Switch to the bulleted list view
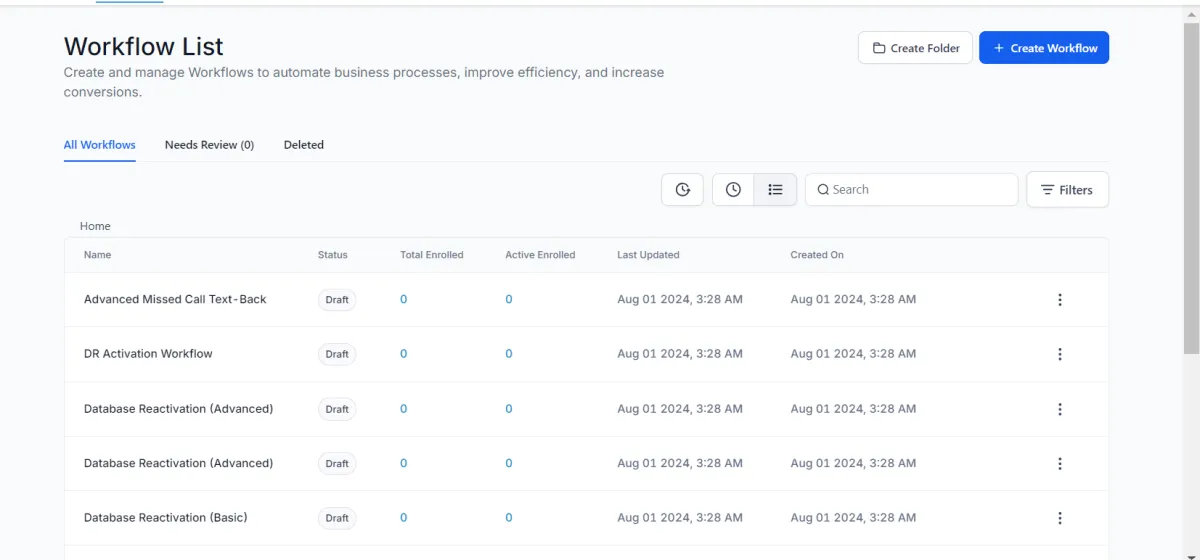Image resolution: width=1200 pixels, height=560 pixels. [775, 190]
